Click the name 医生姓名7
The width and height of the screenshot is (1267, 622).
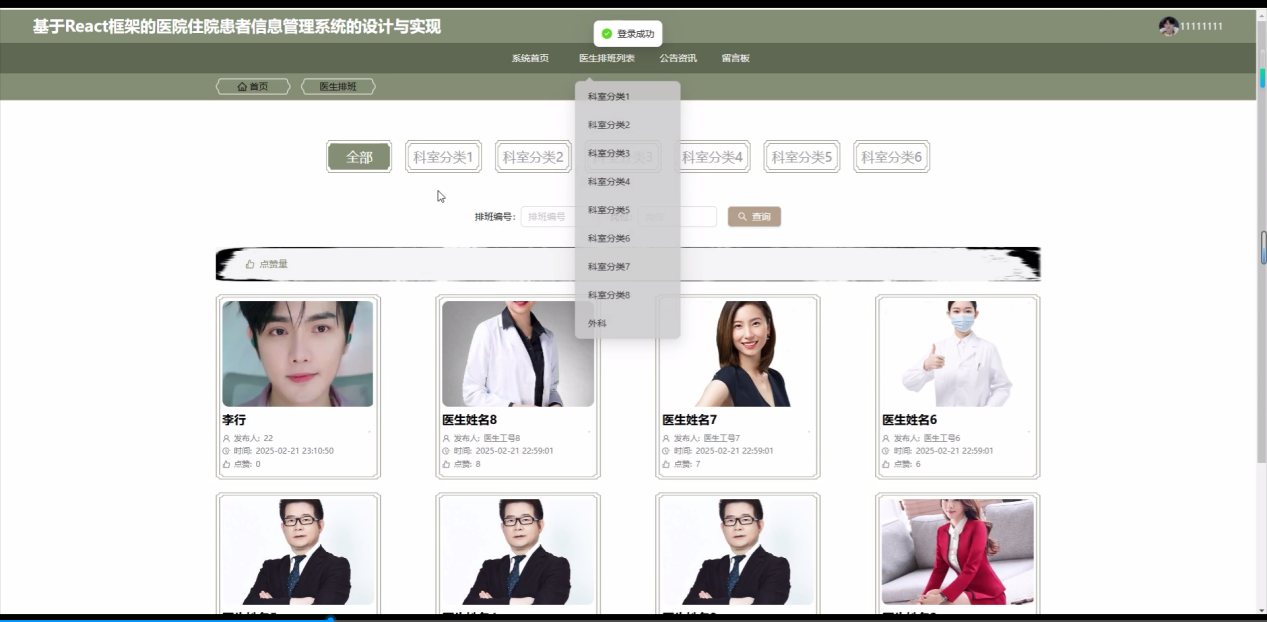click(690, 420)
